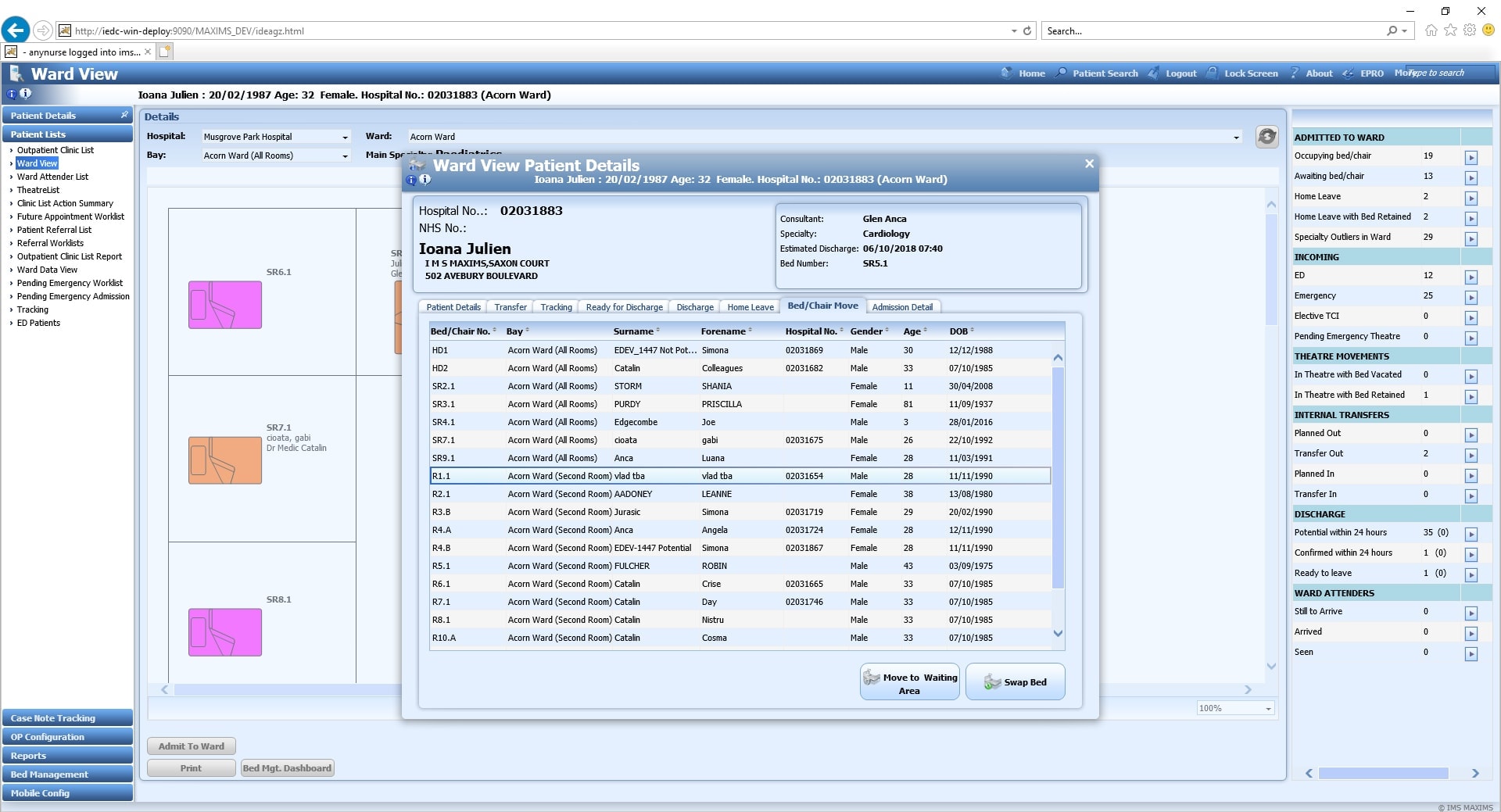The image size is (1501, 812).
Task: Open ED Patients list in sidebar
Action: (38, 323)
